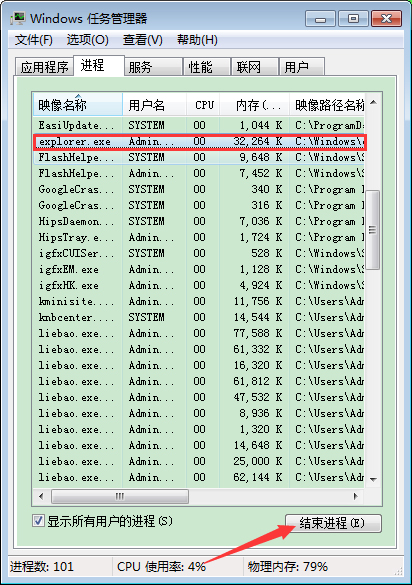Select liebao.exe using 1,320 K
Image resolution: width=412 pixels, height=585 pixels.
(199, 429)
